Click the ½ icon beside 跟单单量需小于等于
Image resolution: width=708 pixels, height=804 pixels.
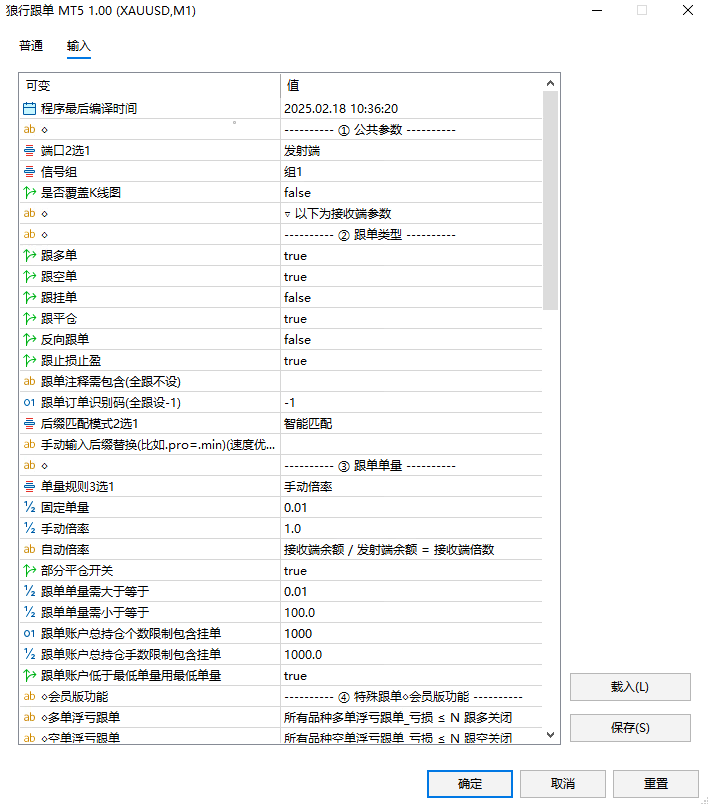tap(30, 613)
